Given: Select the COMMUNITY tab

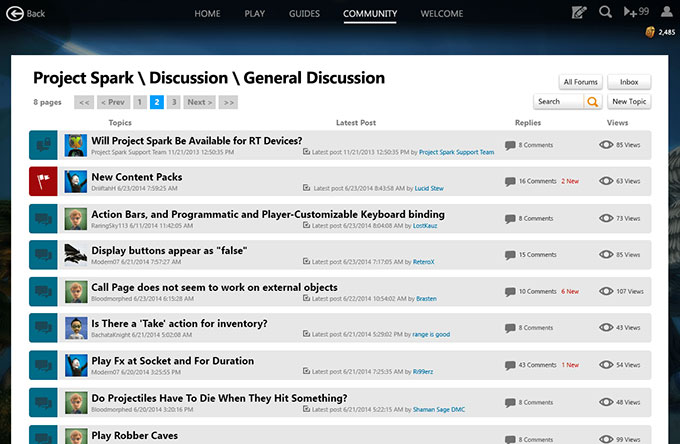Looking at the screenshot, I should click(370, 14).
